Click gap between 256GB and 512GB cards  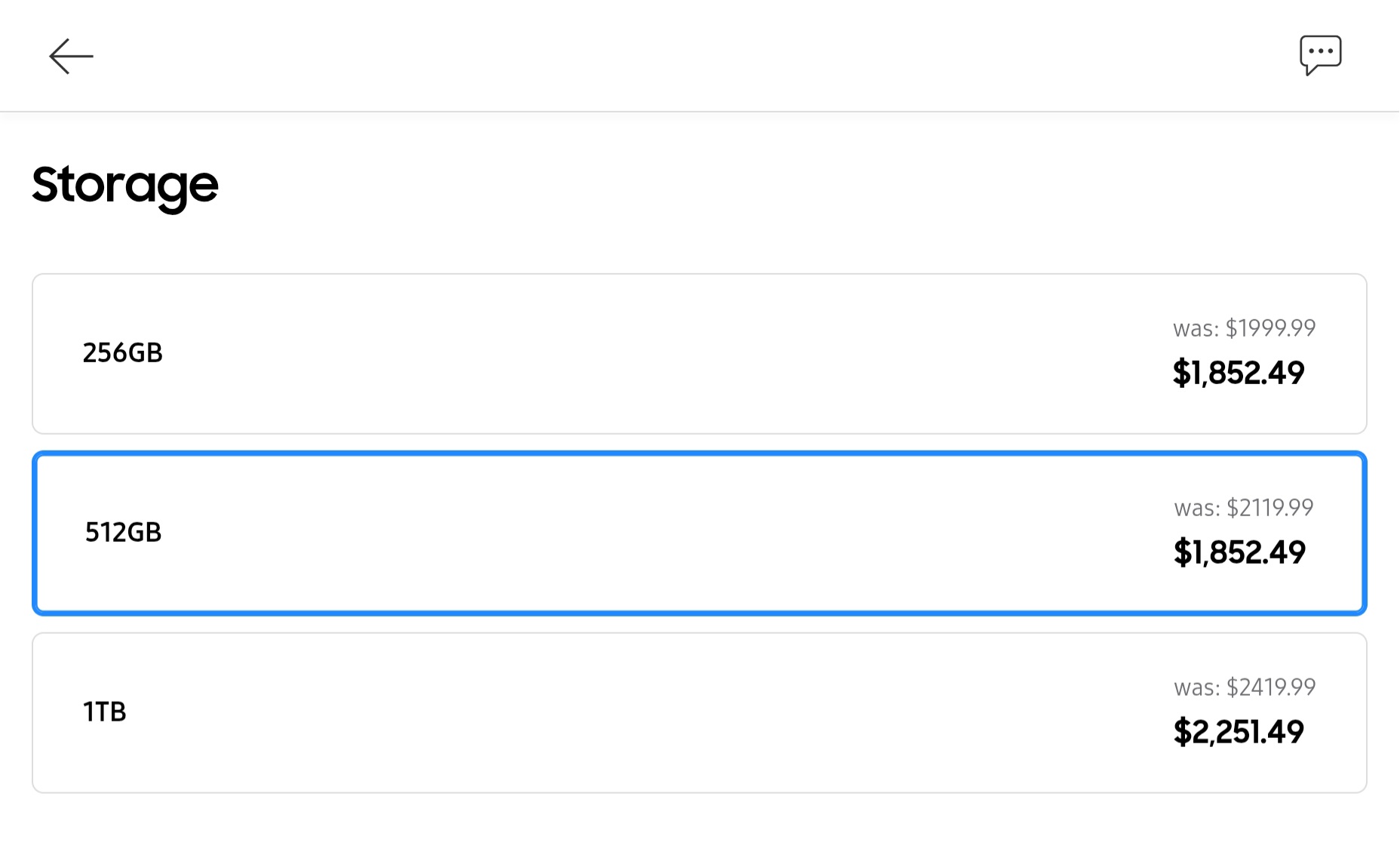click(x=679, y=443)
